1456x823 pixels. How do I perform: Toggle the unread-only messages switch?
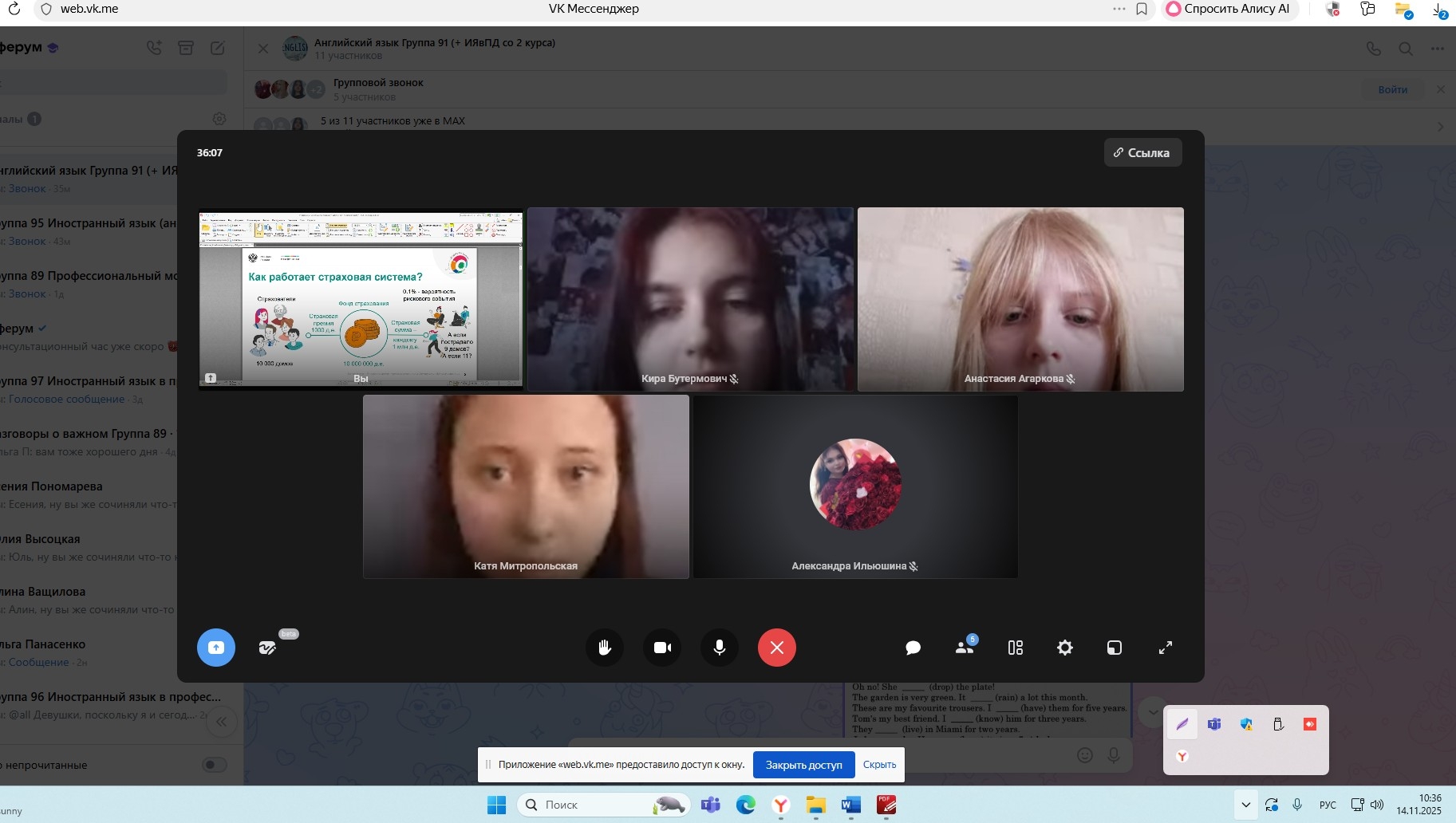[x=215, y=765]
